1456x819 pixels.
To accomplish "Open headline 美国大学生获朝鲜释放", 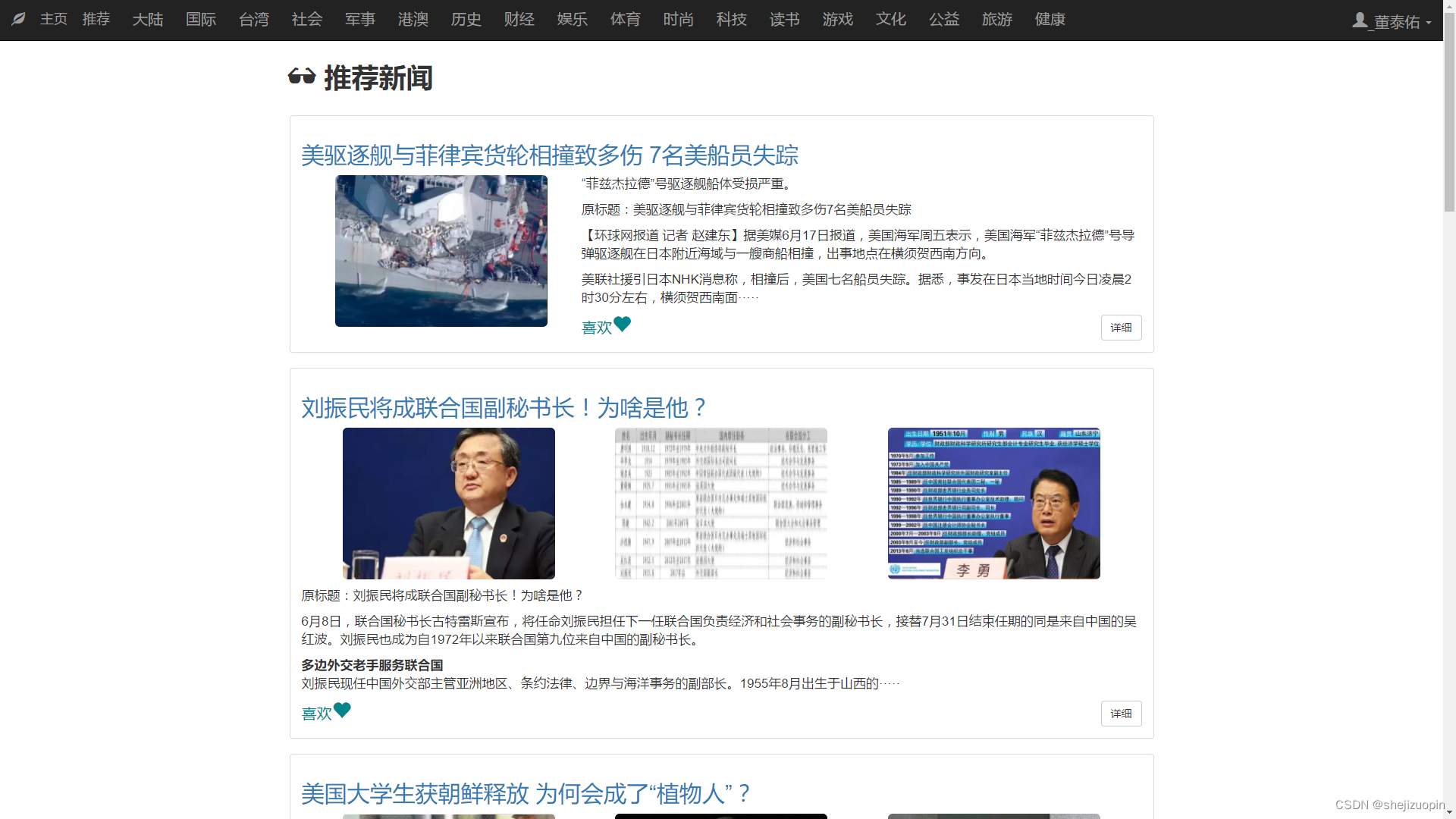I will pyautogui.click(x=525, y=793).
